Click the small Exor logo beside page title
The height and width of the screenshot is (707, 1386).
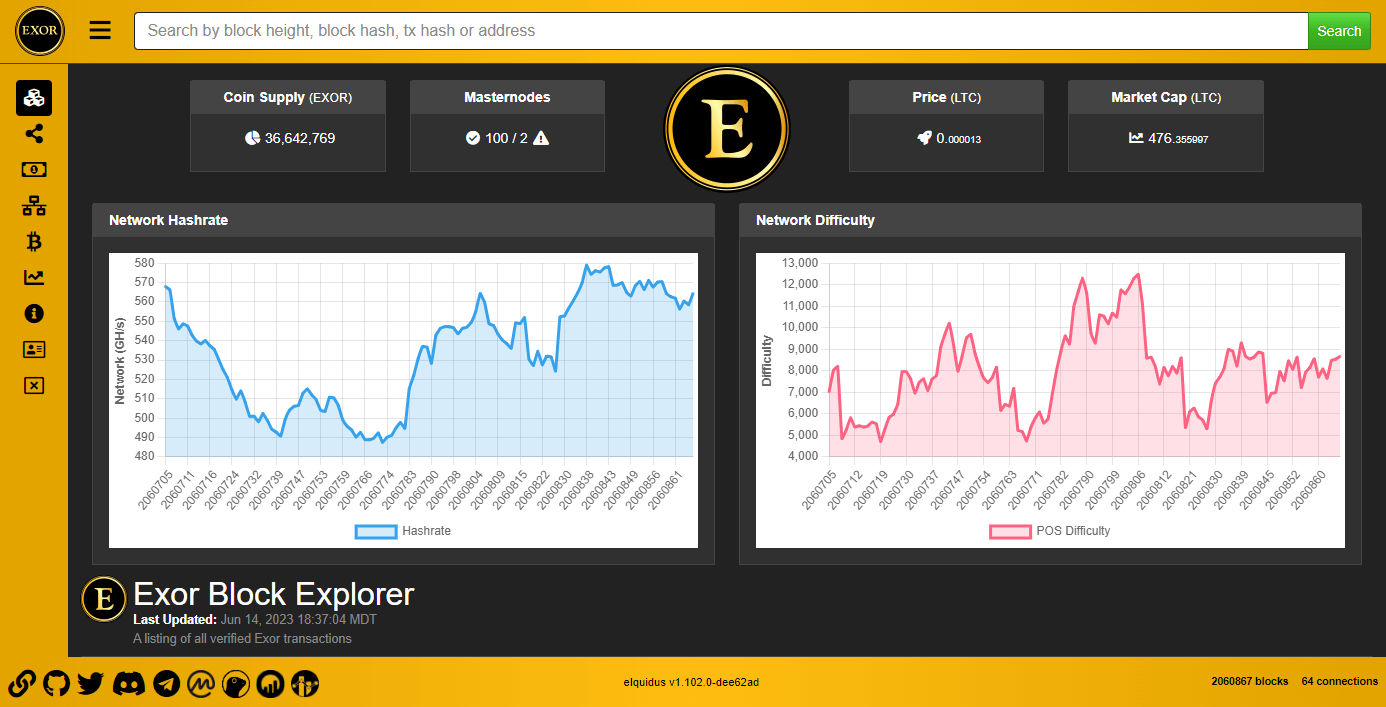click(103, 599)
